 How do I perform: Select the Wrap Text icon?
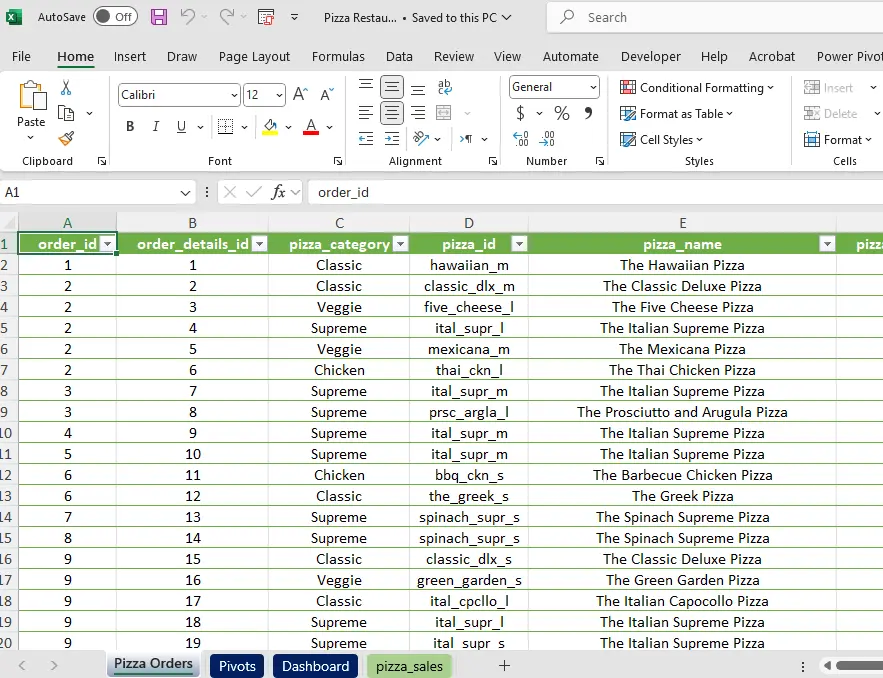(444, 87)
